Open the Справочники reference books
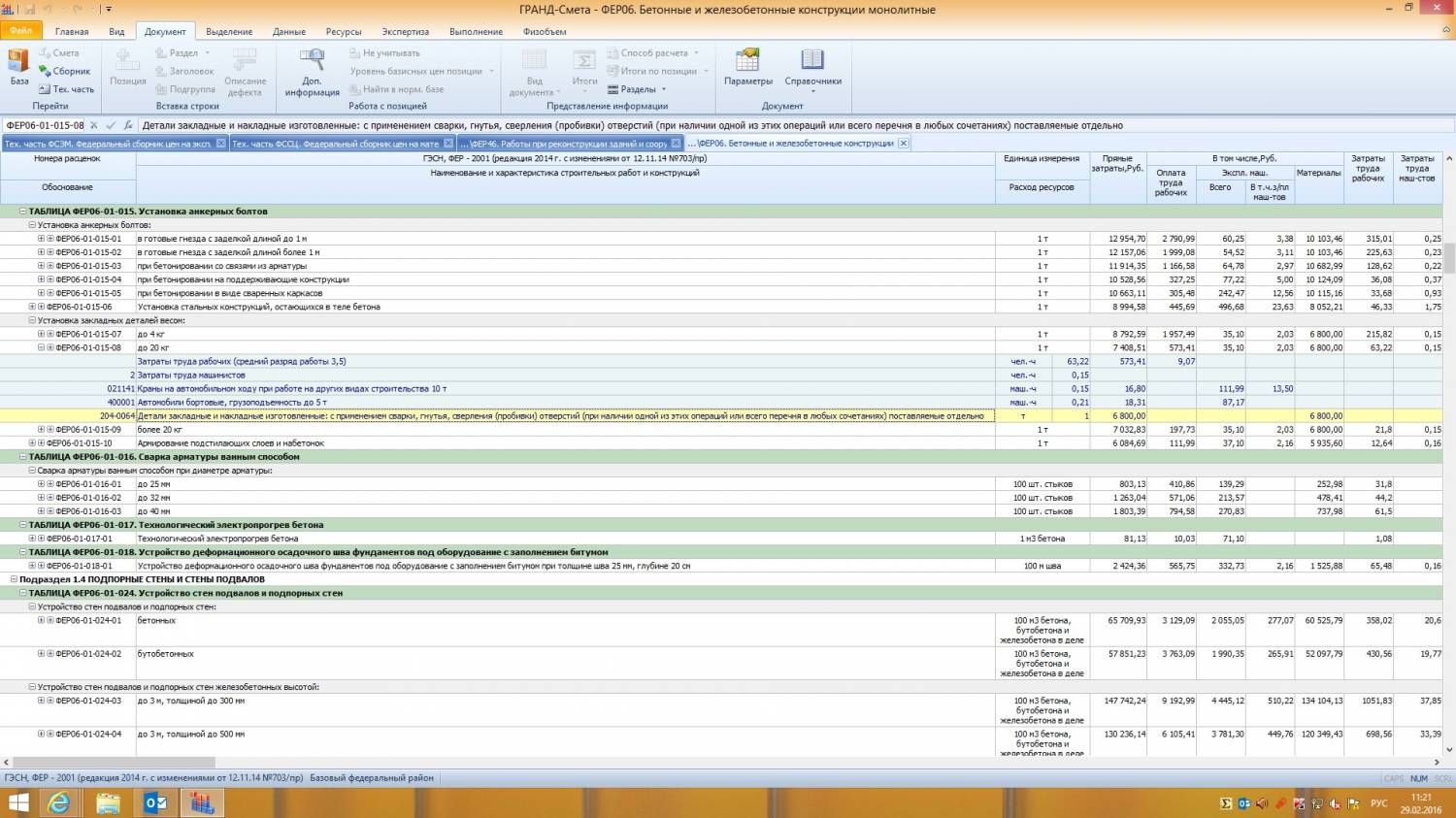The height and width of the screenshot is (818, 1456). click(x=812, y=67)
